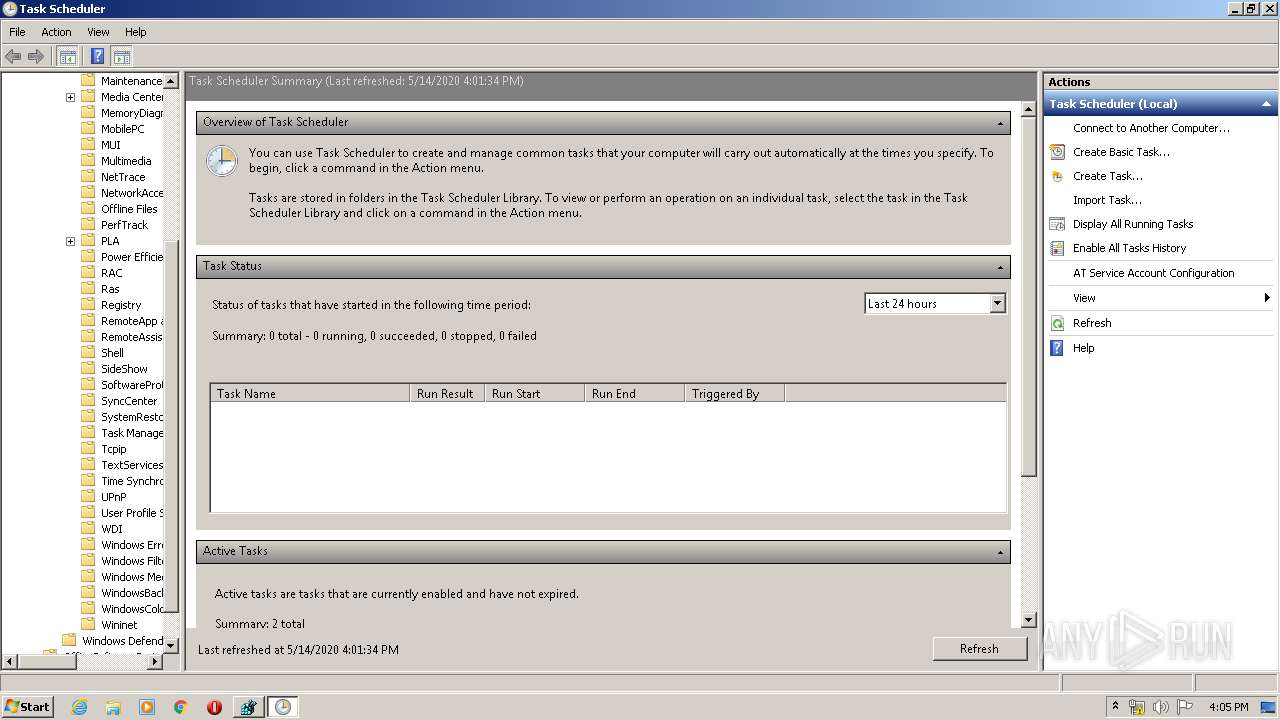Viewport: 1280px width, 720px height.
Task: Select the SyncCenter tree folder
Action: click(129, 401)
